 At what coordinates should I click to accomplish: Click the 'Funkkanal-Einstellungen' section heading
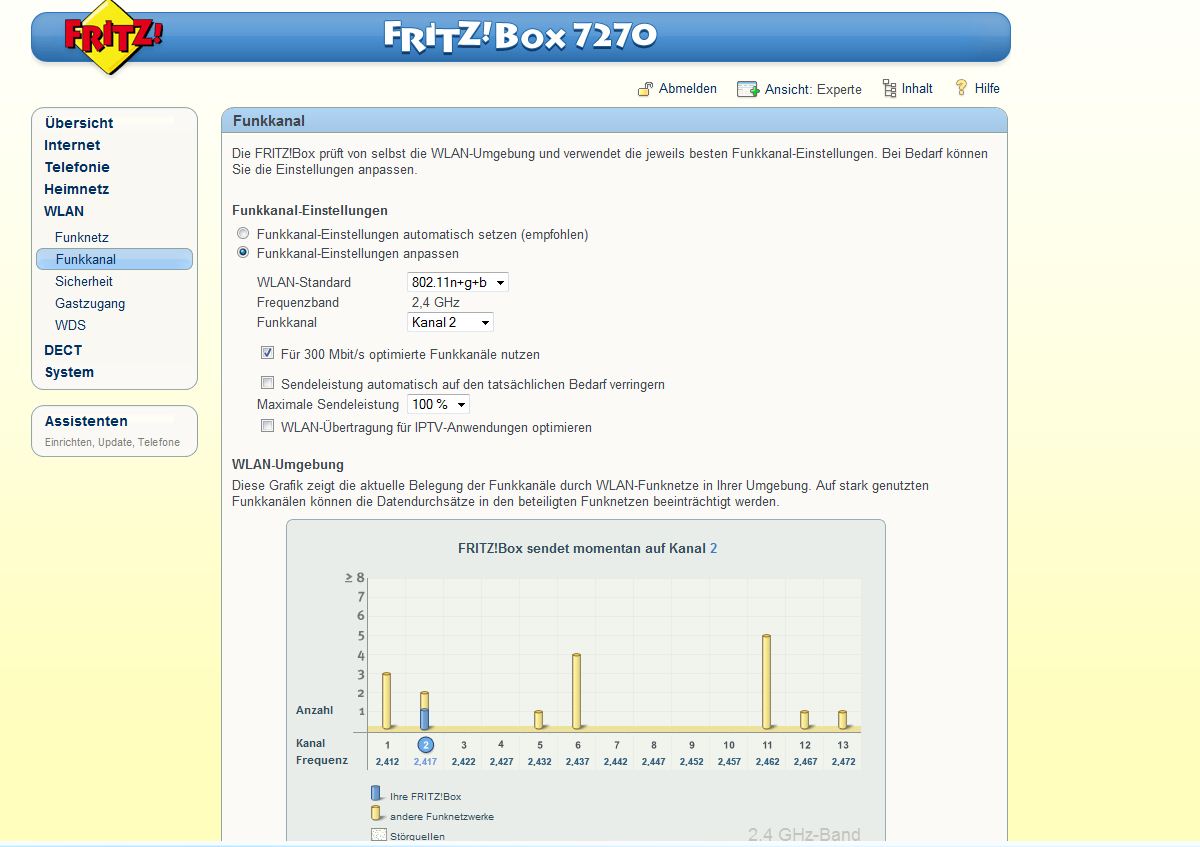310,210
